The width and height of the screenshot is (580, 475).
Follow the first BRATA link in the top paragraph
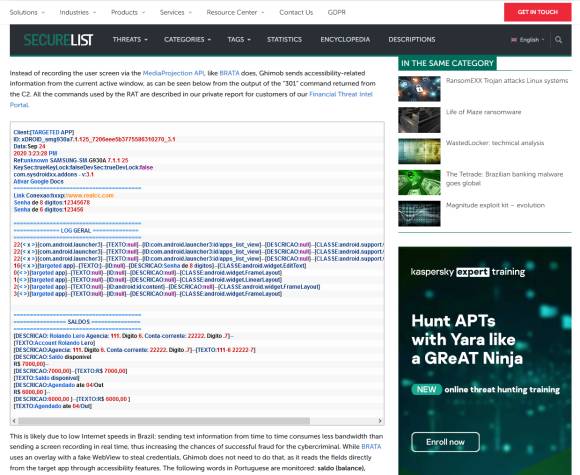coord(229,73)
